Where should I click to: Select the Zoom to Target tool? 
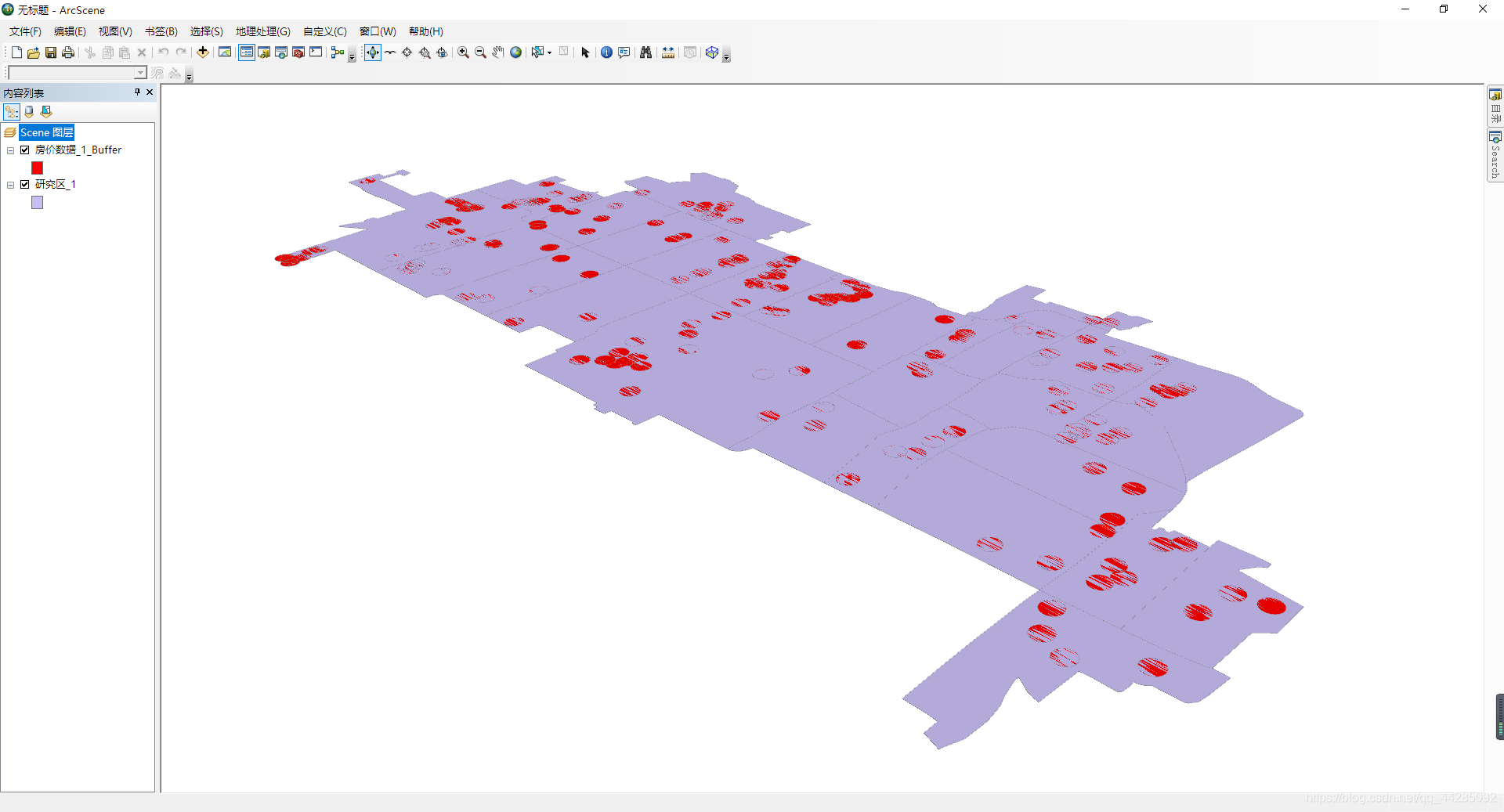point(425,52)
